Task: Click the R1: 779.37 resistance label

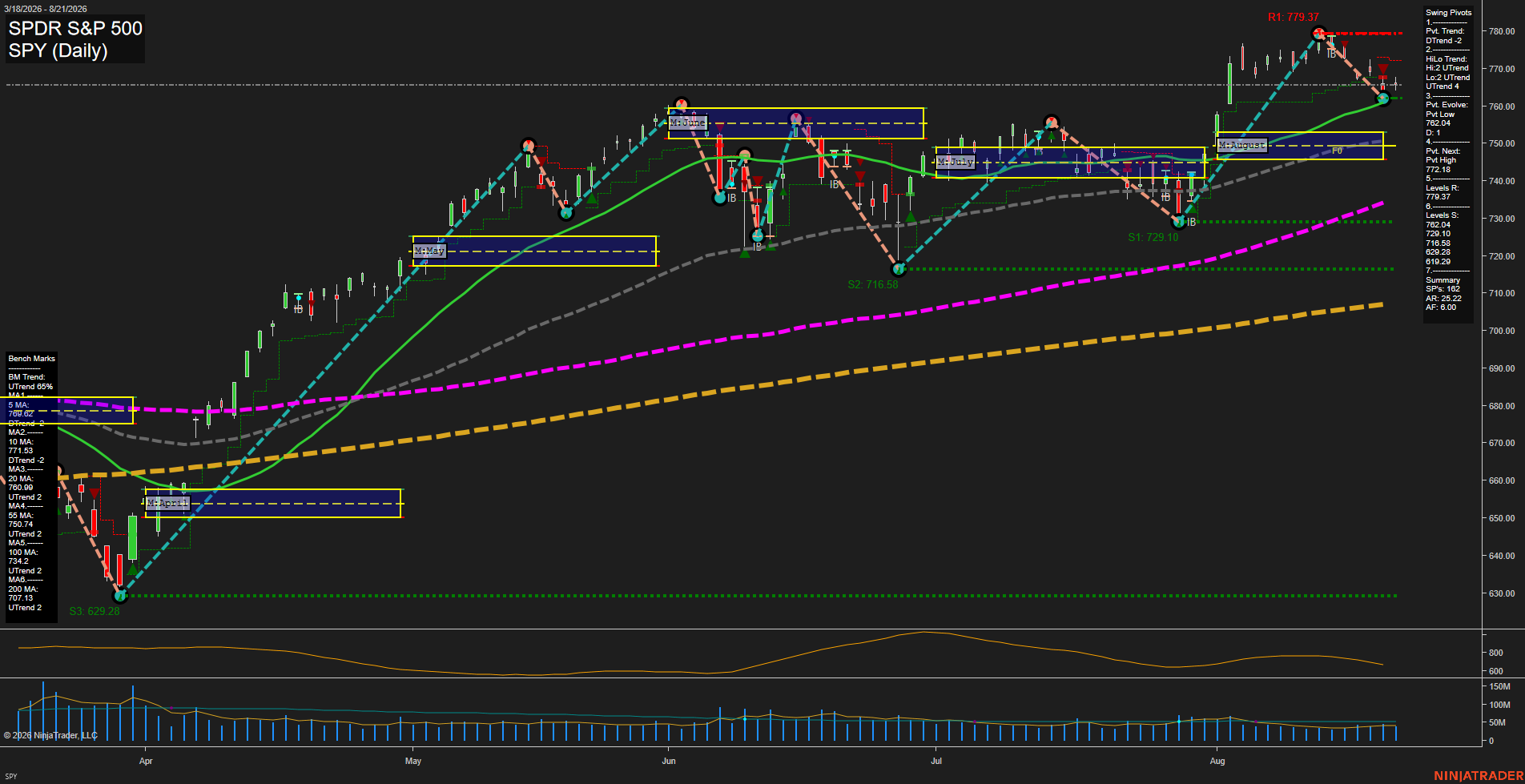Action: click(x=1293, y=17)
